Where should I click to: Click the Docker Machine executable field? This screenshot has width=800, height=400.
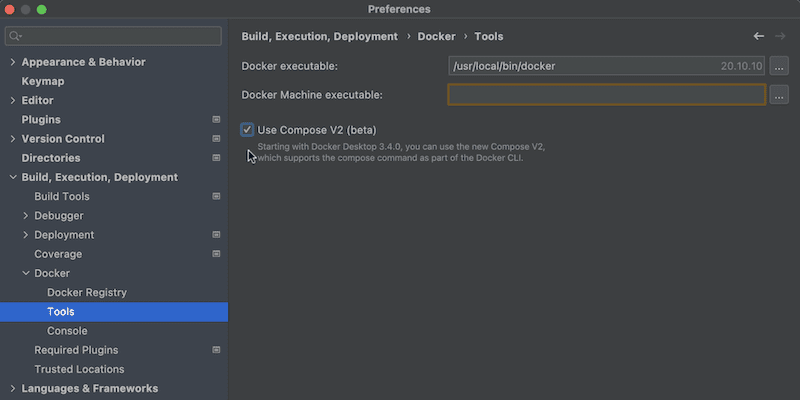click(607, 95)
